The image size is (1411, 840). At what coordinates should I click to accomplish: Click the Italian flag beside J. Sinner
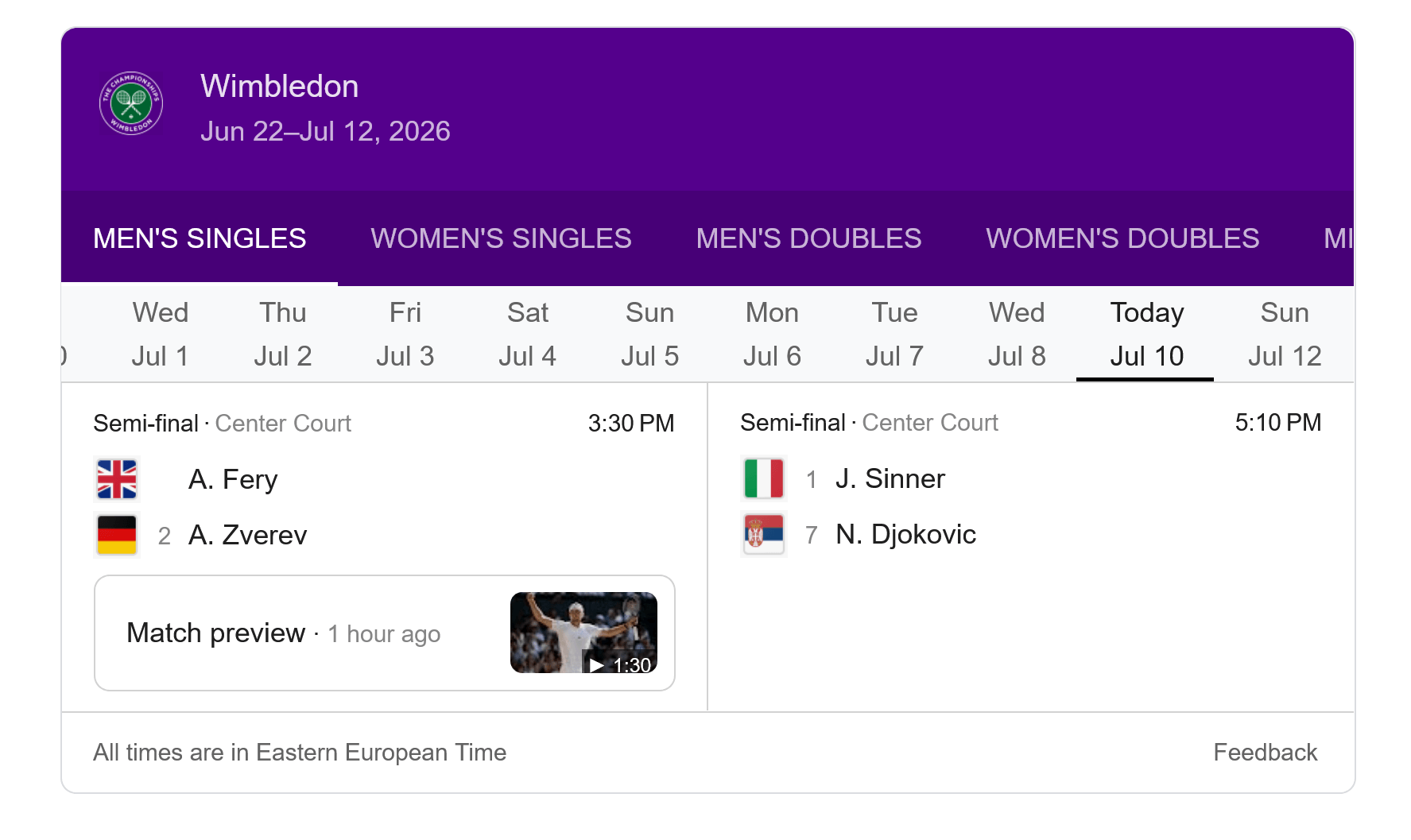764,478
